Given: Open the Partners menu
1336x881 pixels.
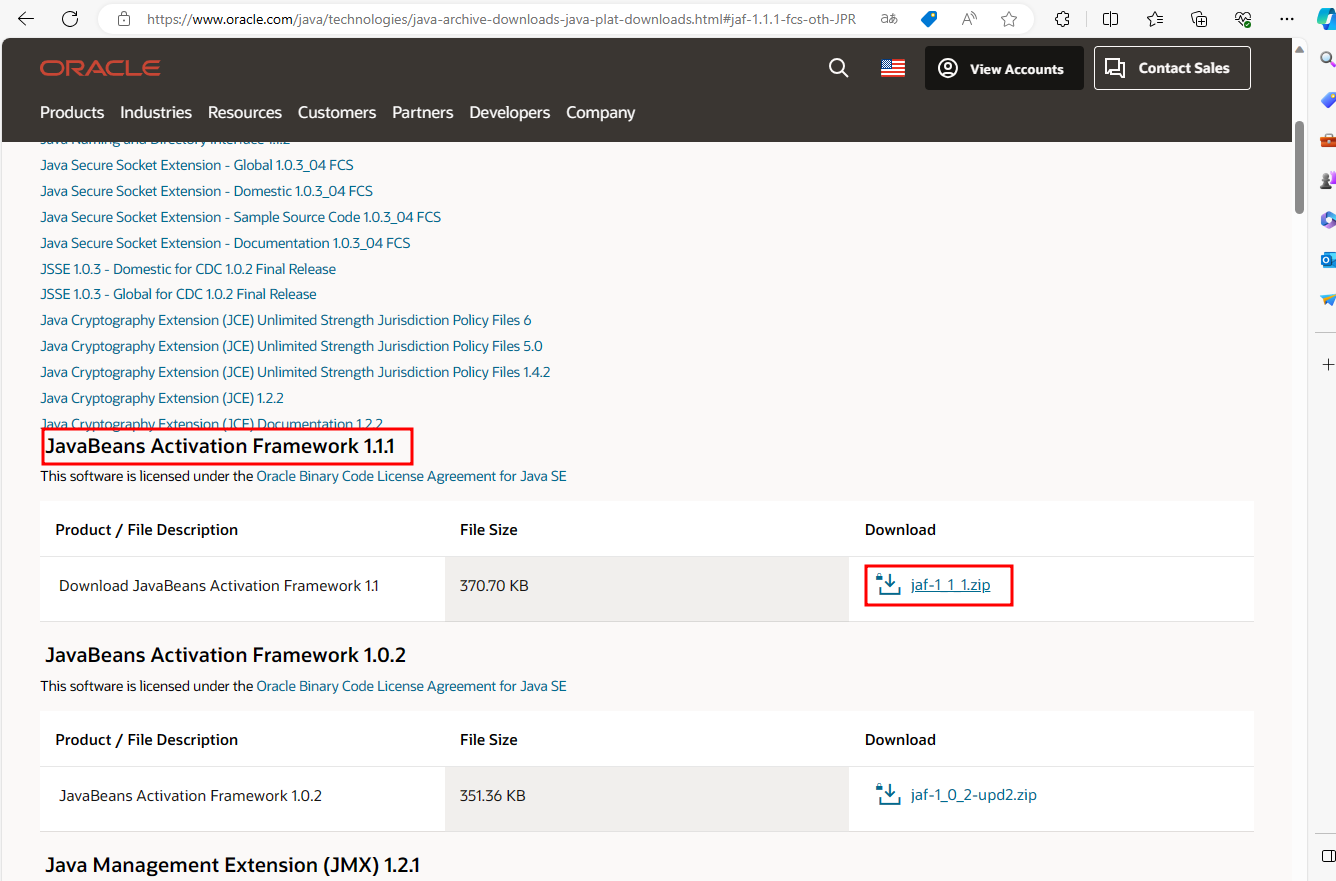Looking at the screenshot, I should click(423, 112).
